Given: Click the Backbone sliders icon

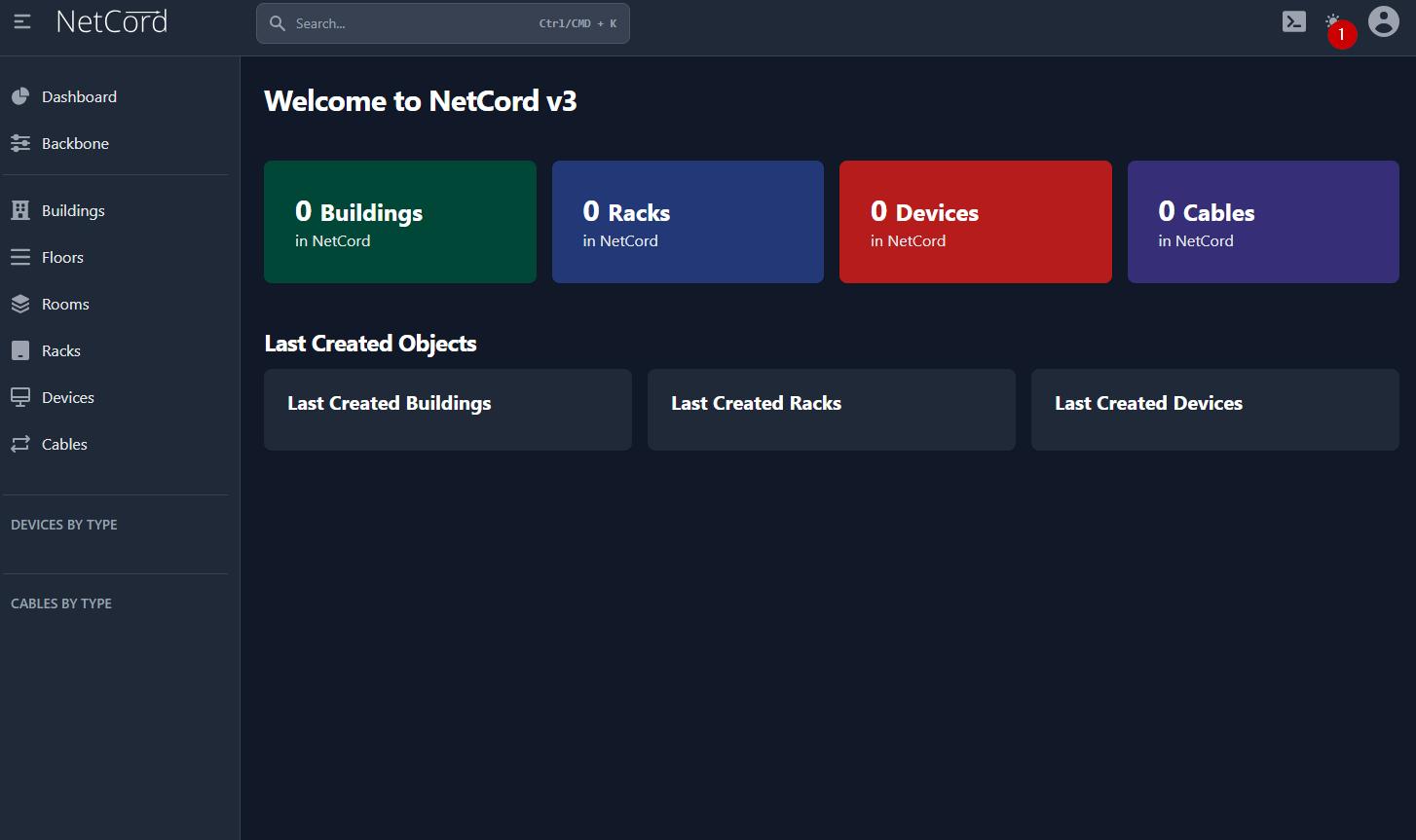Looking at the screenshot, I should [x=20, y=143].
